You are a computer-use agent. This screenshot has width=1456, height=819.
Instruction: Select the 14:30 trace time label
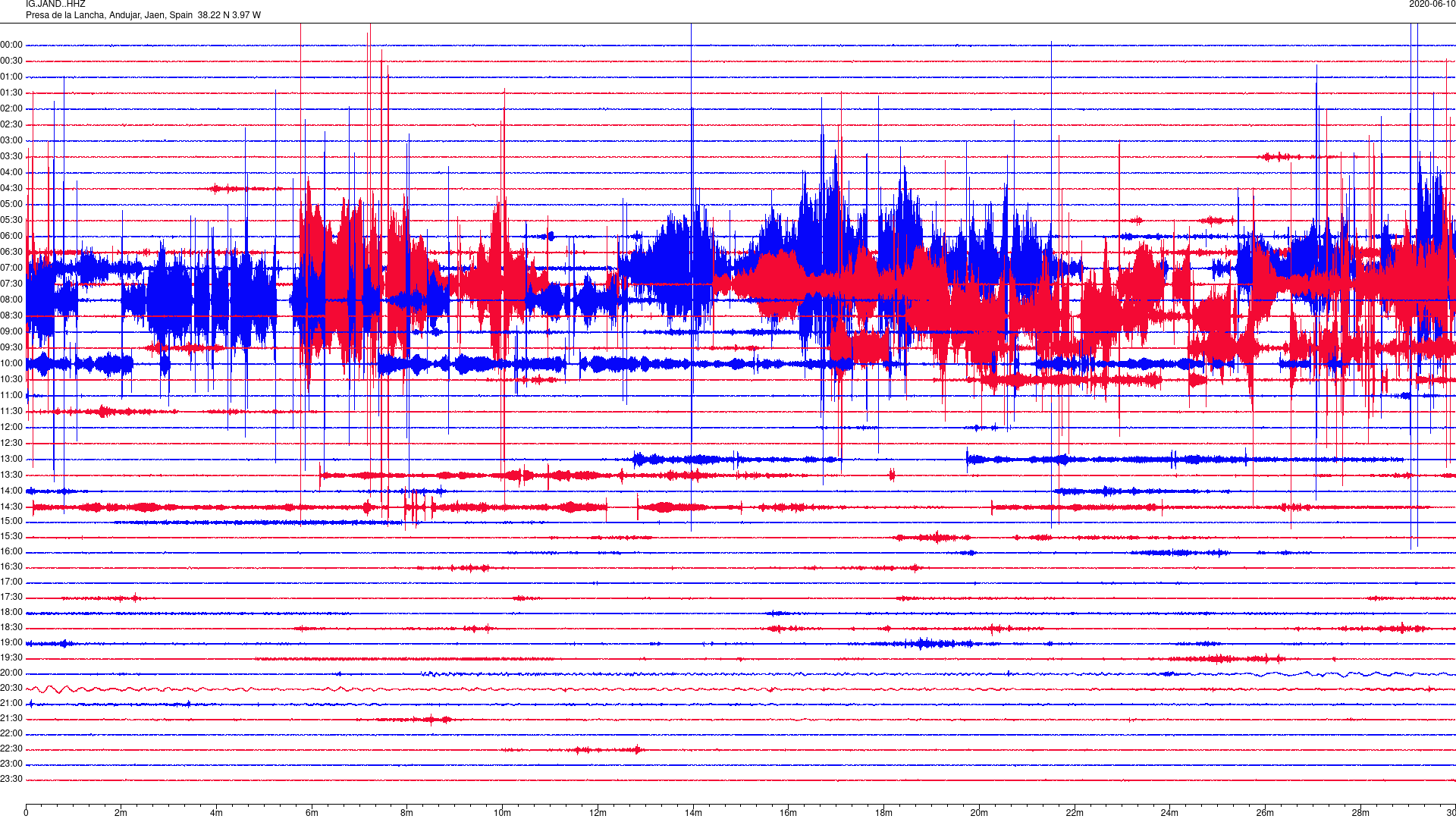click(x=11, y=507)
